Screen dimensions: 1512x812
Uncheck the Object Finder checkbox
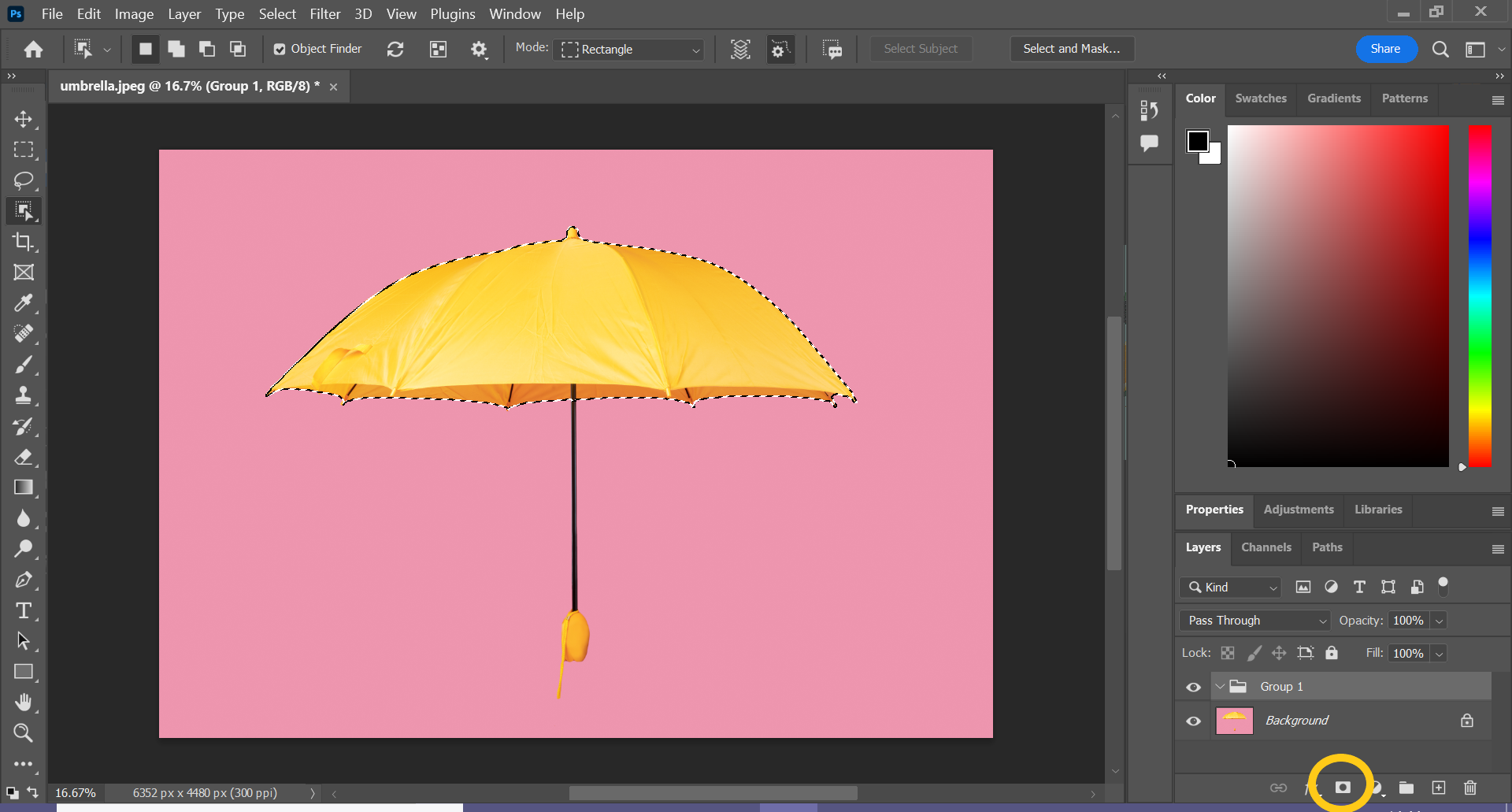[280, 50]
